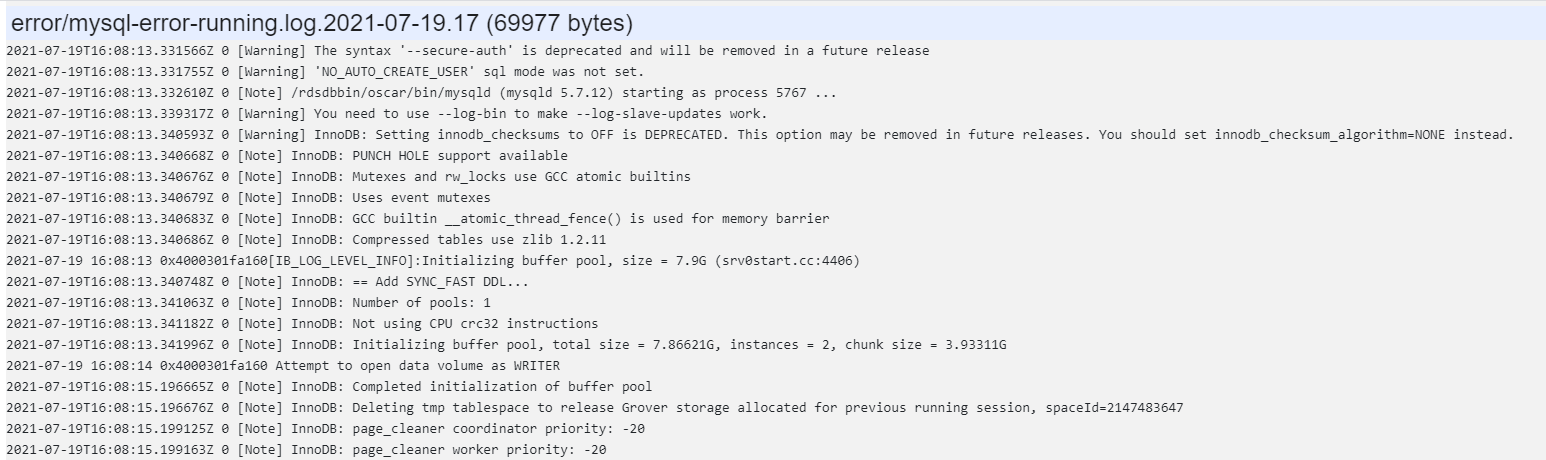This screenshot has width=1546, height=460.
Task: Select the buffer pool total size 7.86621G line
Action: point(506,345)
